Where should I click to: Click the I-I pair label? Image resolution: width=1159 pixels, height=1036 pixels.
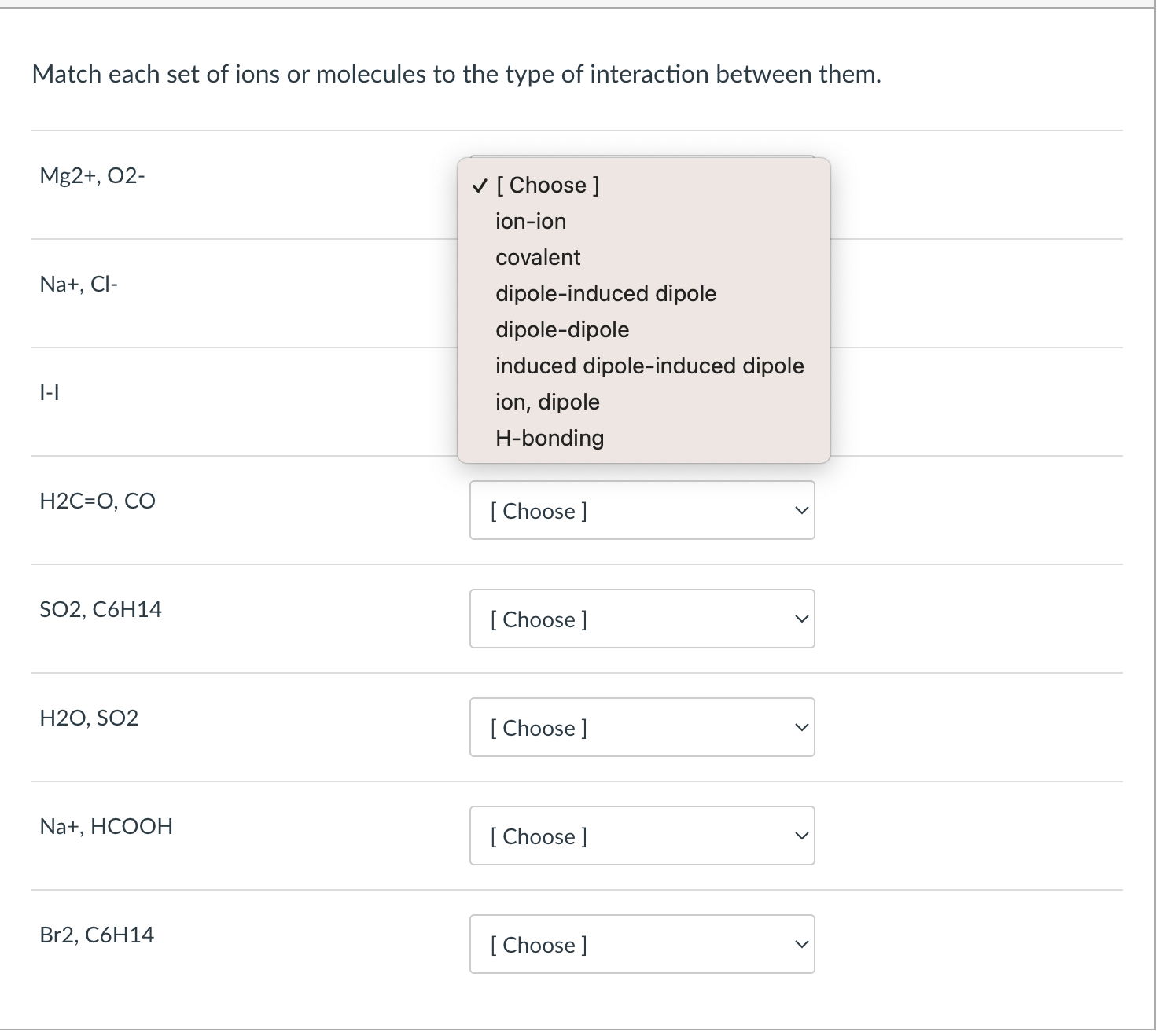point(48,391)
